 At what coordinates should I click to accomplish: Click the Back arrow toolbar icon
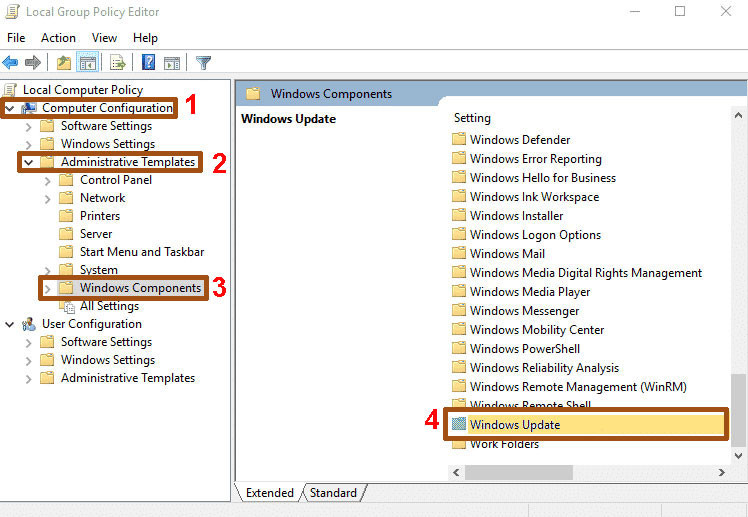10,62
